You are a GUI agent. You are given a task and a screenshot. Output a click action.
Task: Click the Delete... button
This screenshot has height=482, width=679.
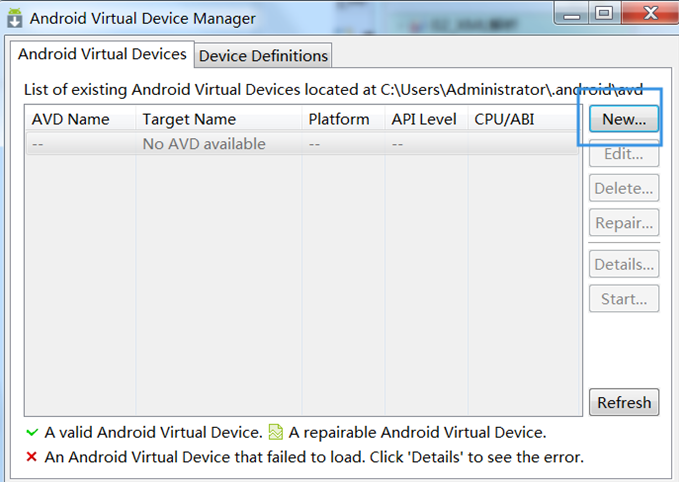coord(624,188)
